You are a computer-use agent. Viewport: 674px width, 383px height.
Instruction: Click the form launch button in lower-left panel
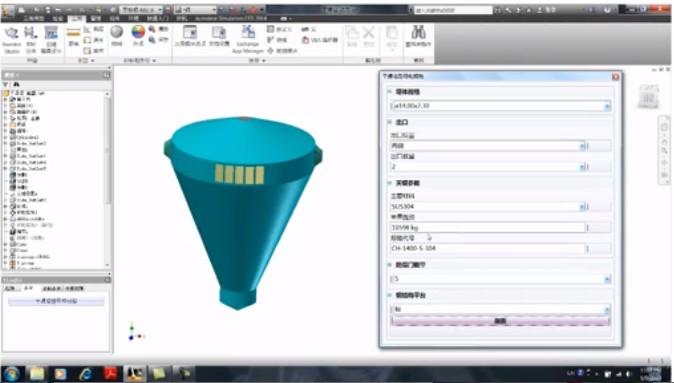[56, 301]
